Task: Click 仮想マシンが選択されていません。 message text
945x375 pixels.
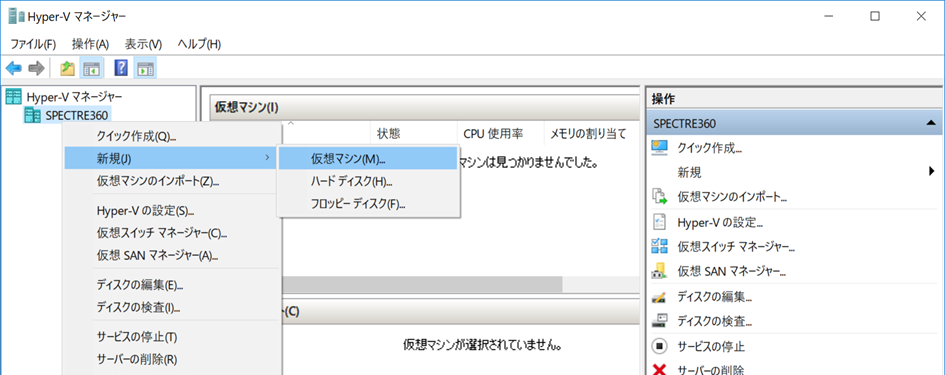Action: 483,346
